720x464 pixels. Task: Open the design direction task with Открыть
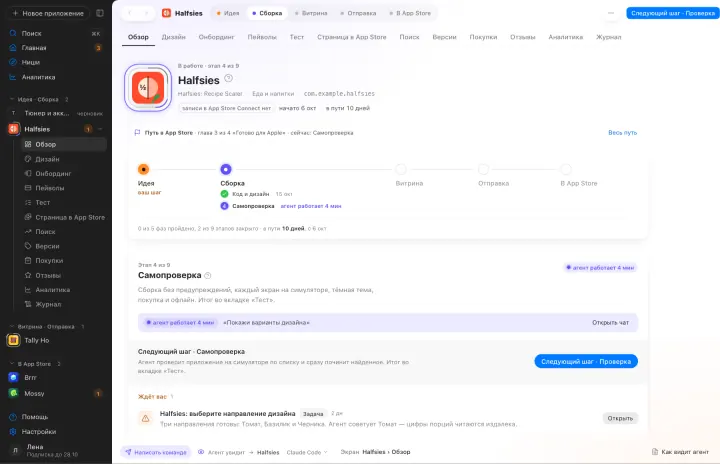620,418
